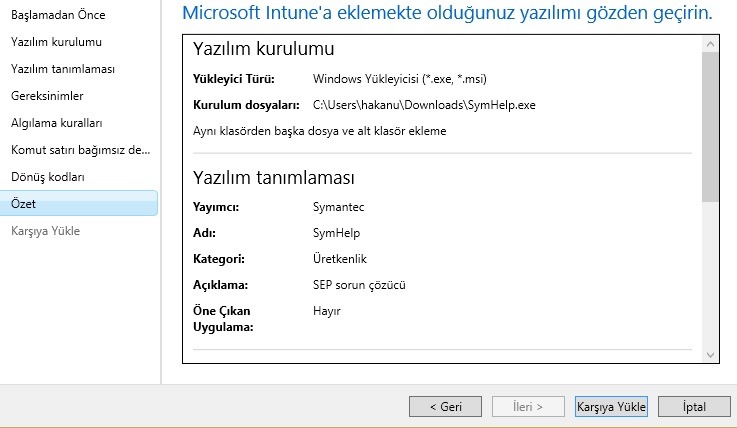Click the path C:\Users\hakanu\Downloads\SymHelp.exe

tap(424, 105)
